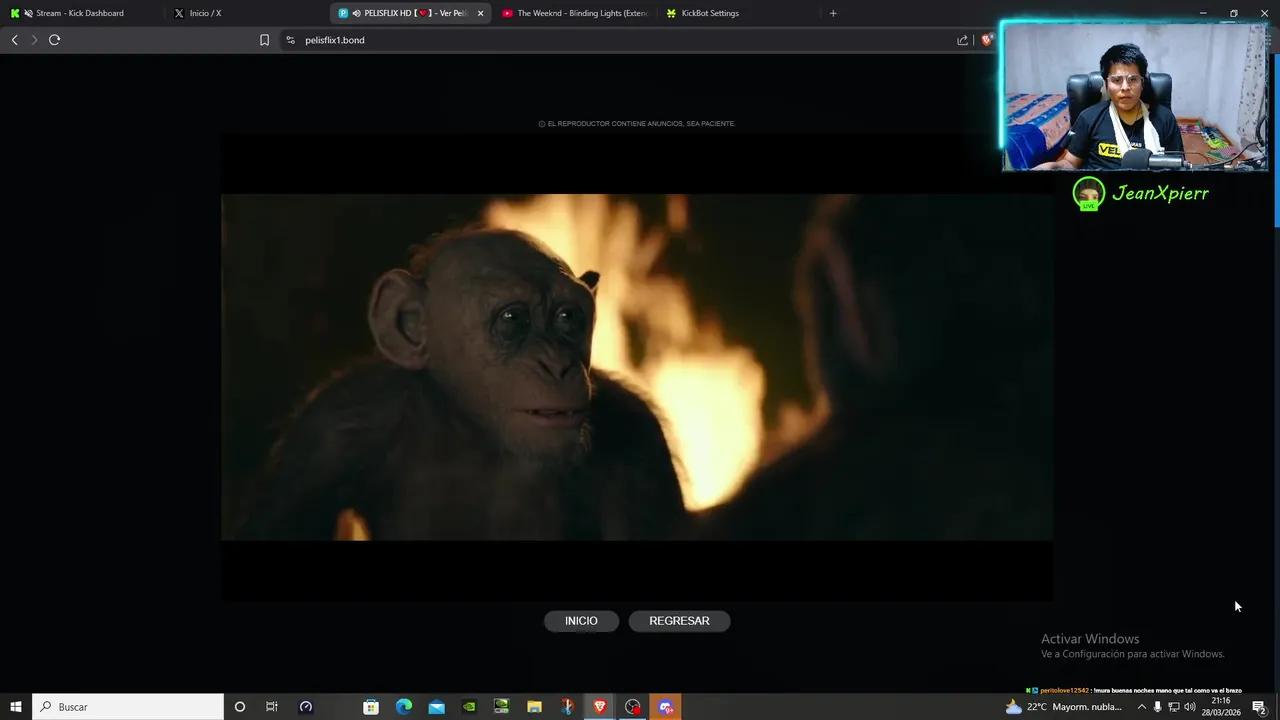Click the REGRESAR button
Viewport: 1280px width, 720px height.
click(679, 621)
